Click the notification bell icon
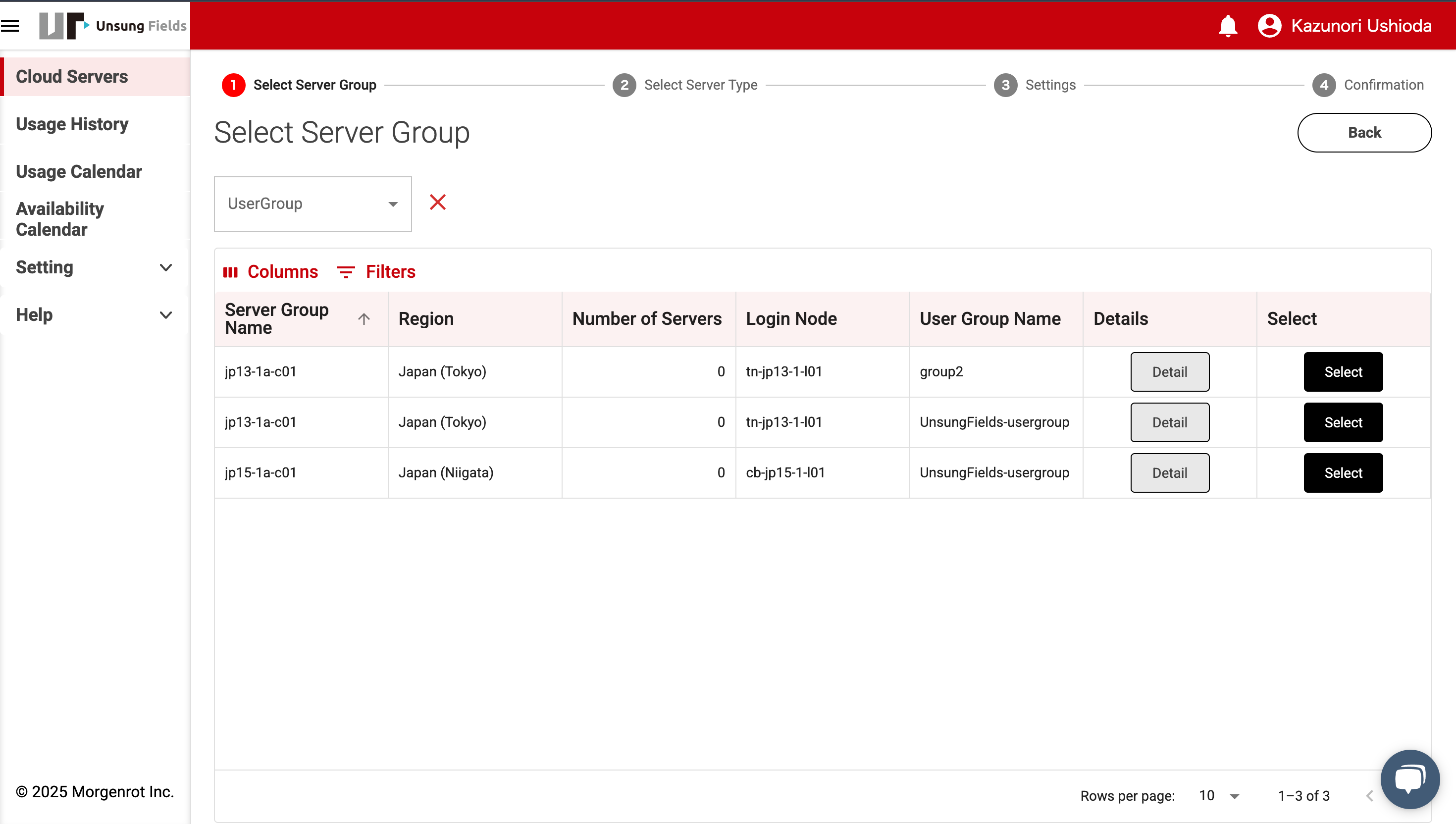1456x824 pixels. coord(1227,25)
